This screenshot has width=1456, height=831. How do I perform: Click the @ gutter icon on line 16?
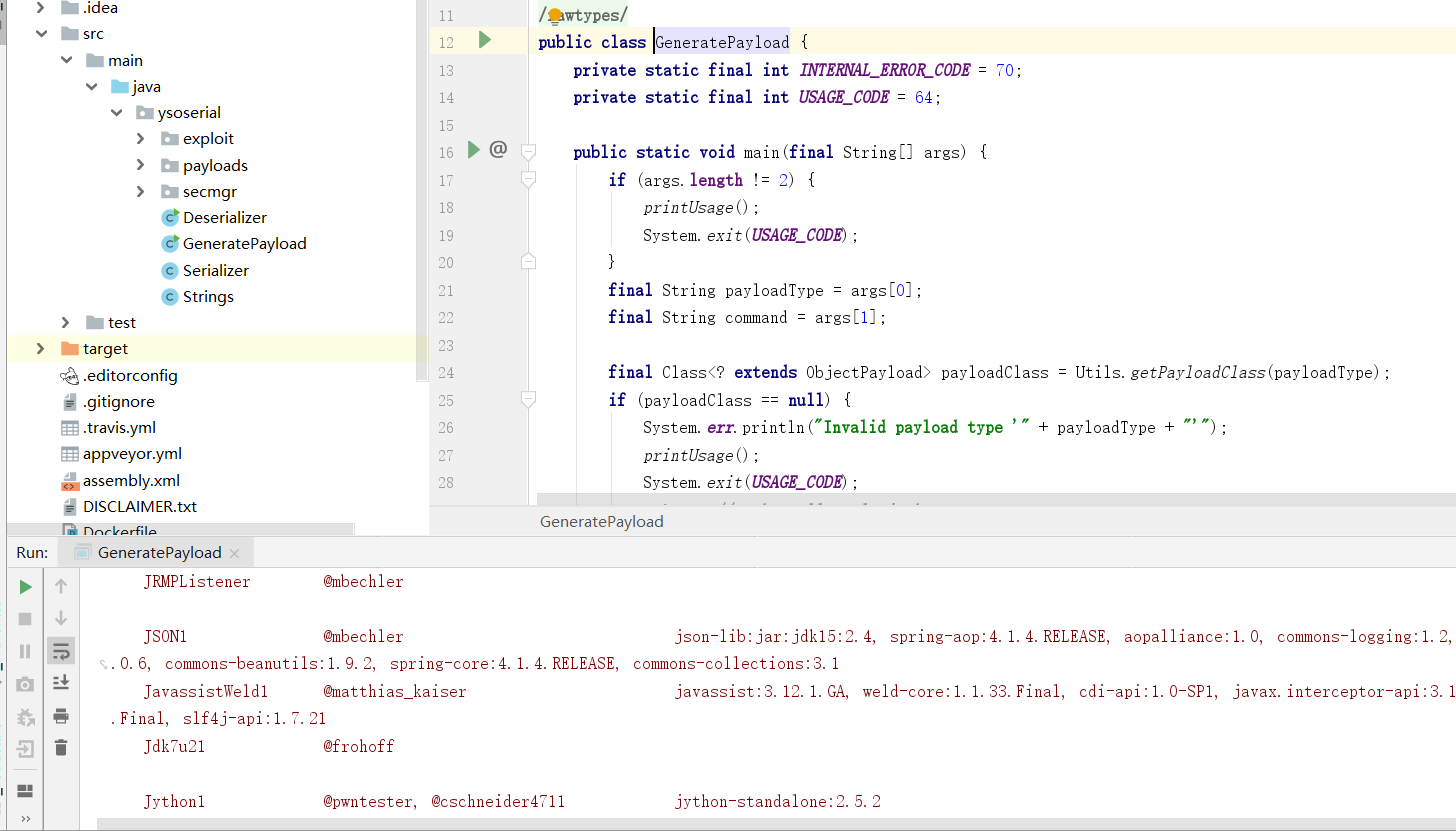(x=498, y=150)
